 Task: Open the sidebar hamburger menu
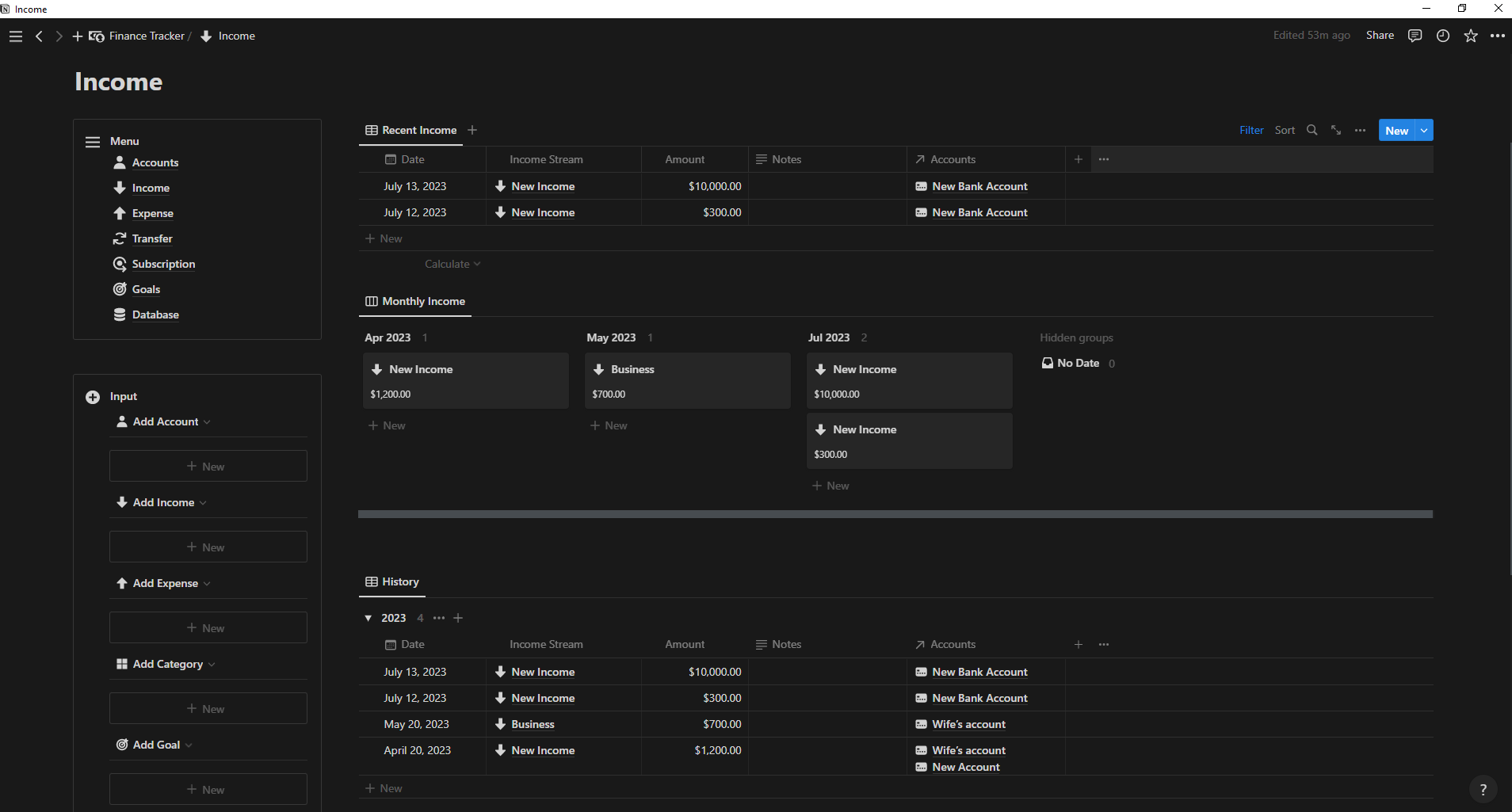pyautogui.click(x=16, y=36)
